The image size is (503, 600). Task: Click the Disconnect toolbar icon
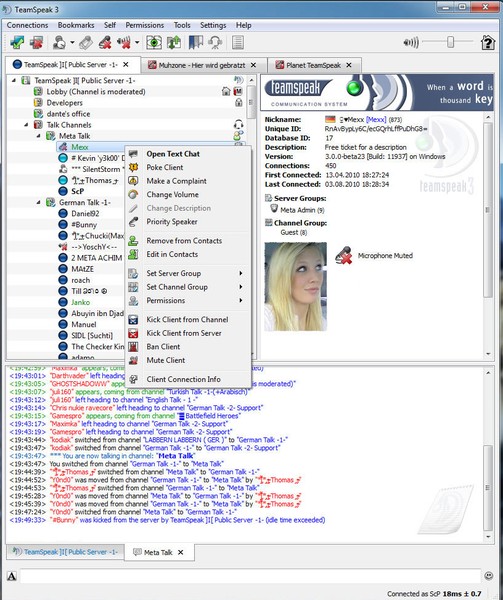[37, 42]
